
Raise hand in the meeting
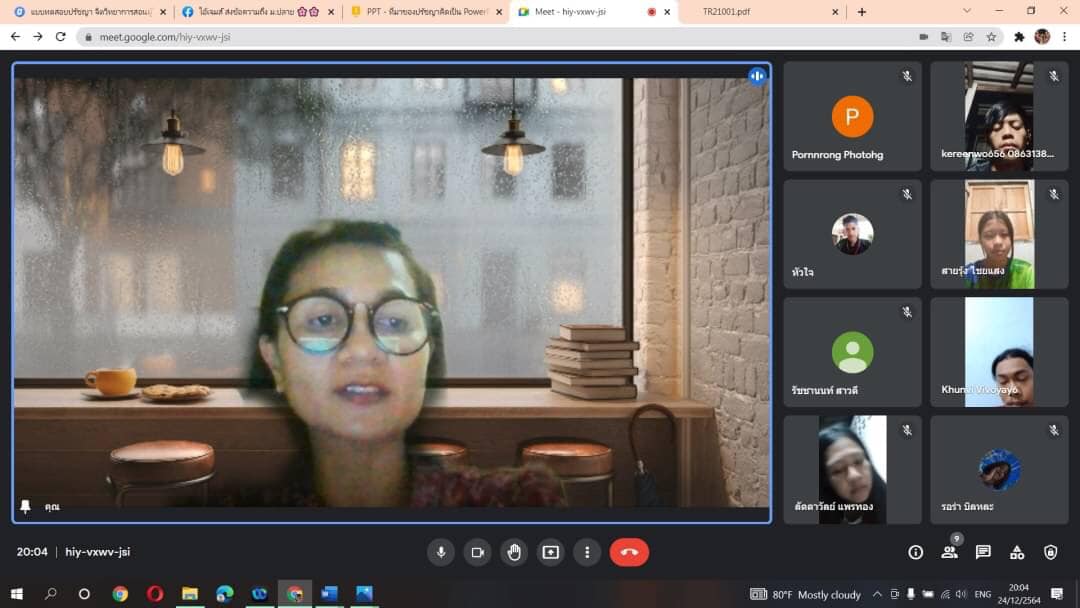514,552
